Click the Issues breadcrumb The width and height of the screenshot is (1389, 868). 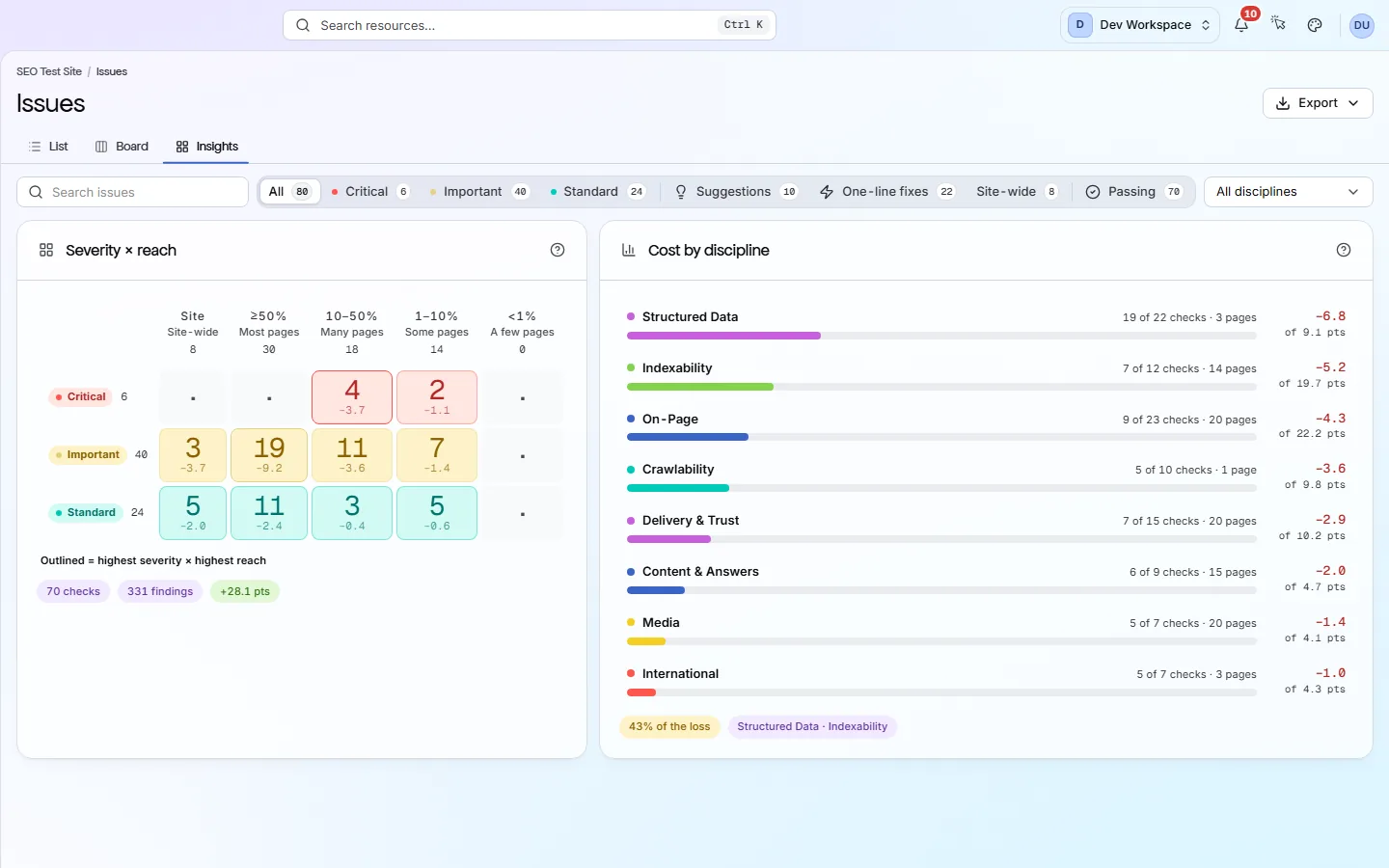tap(112, 71)
